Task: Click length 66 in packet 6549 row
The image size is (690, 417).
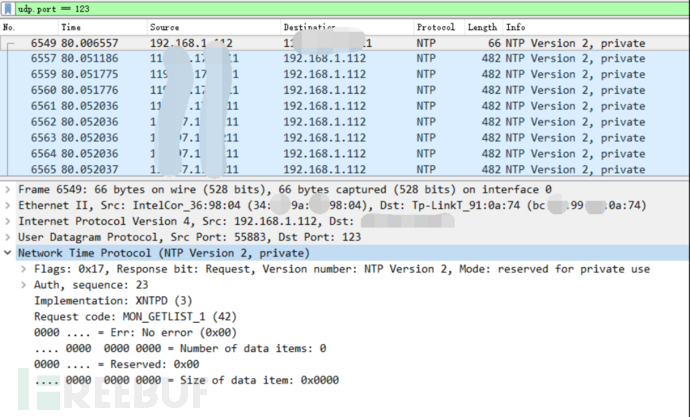Action: 494,43
